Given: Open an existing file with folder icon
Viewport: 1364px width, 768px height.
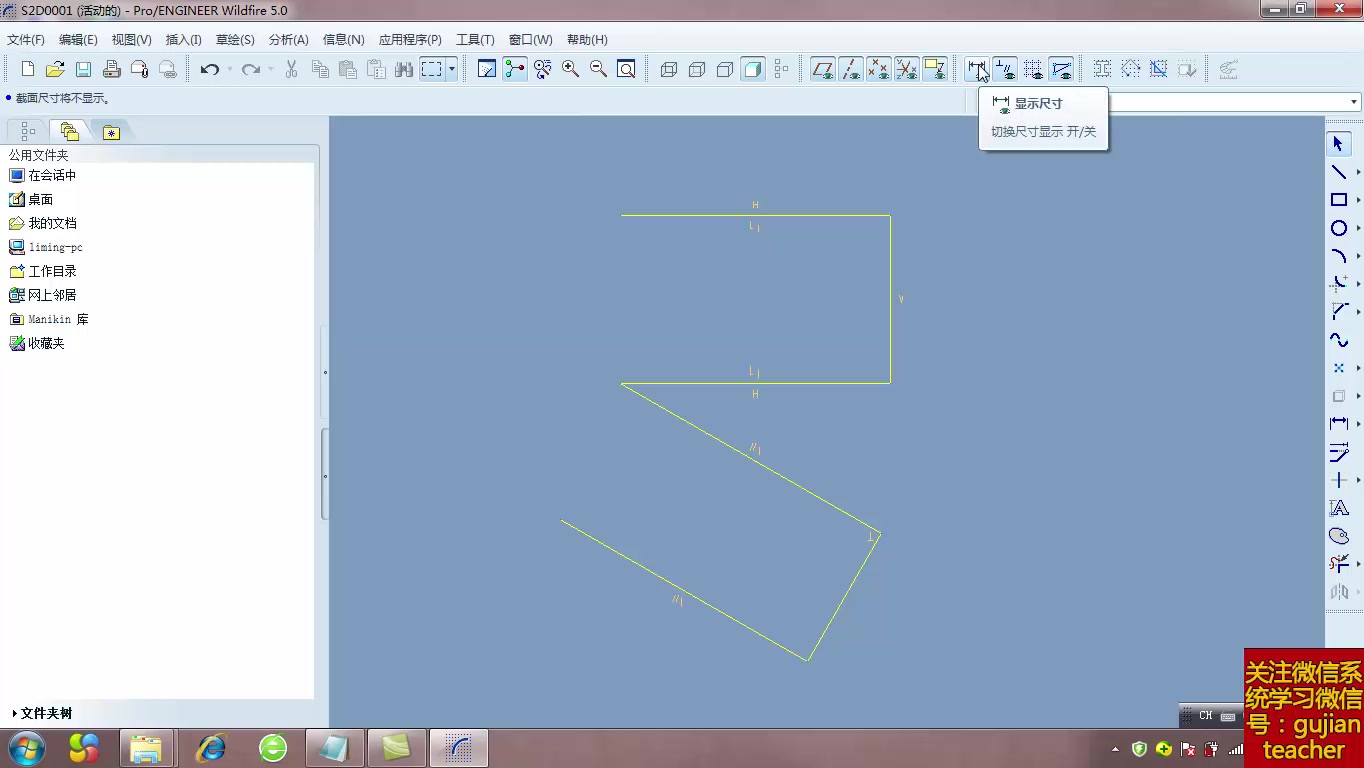Looking at the screenshot, I should click(55, 69).
